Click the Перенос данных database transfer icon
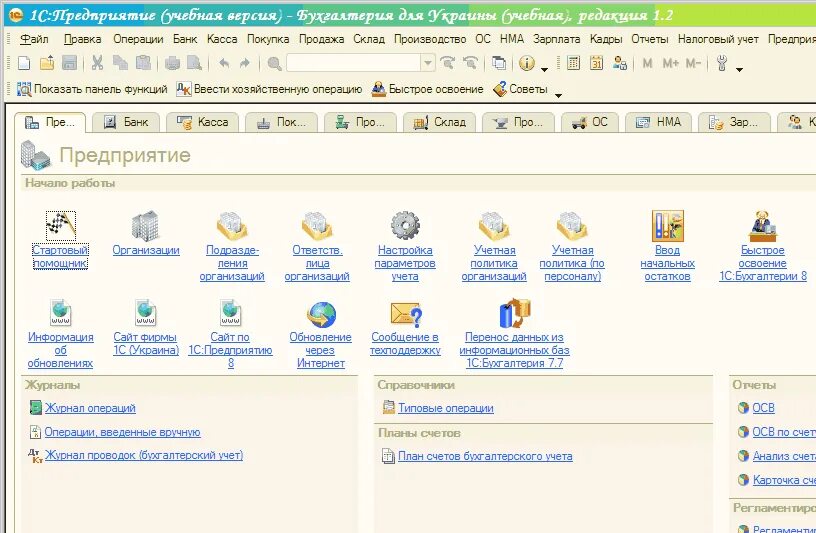 [x=515, y=313]
